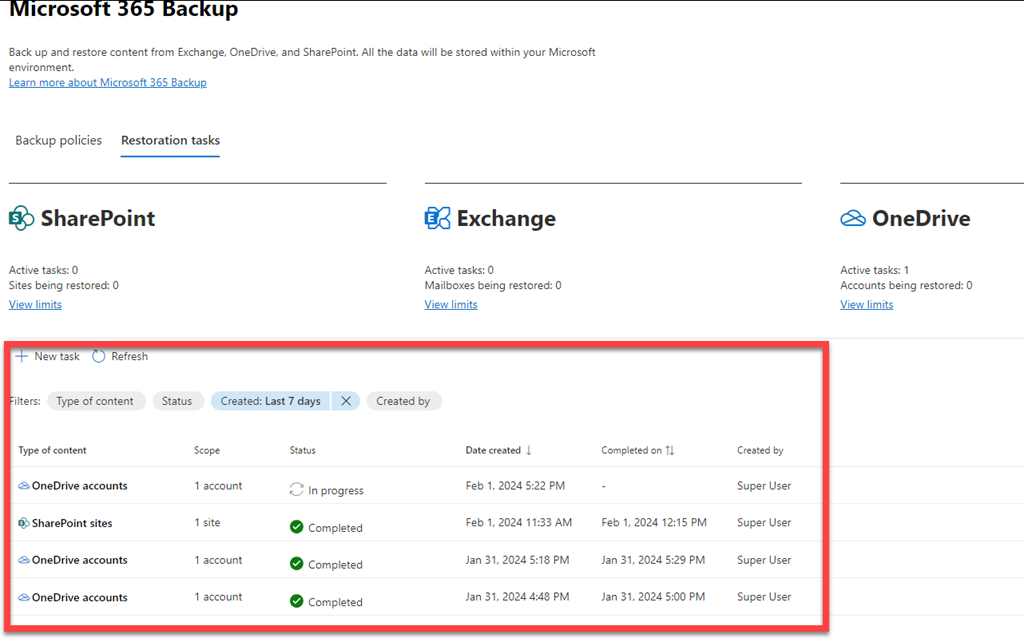Open the Type of content filter

(95, 401)
